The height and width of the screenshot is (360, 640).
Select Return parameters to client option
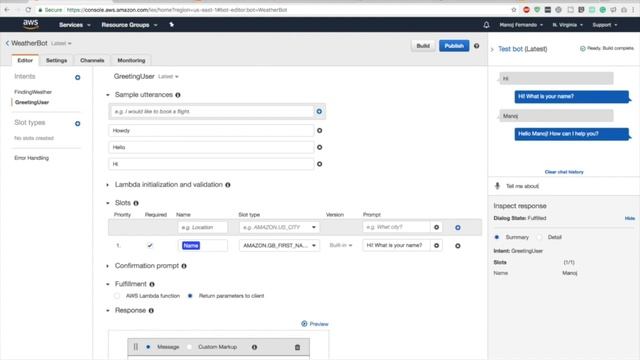click(x=190, y=296)
